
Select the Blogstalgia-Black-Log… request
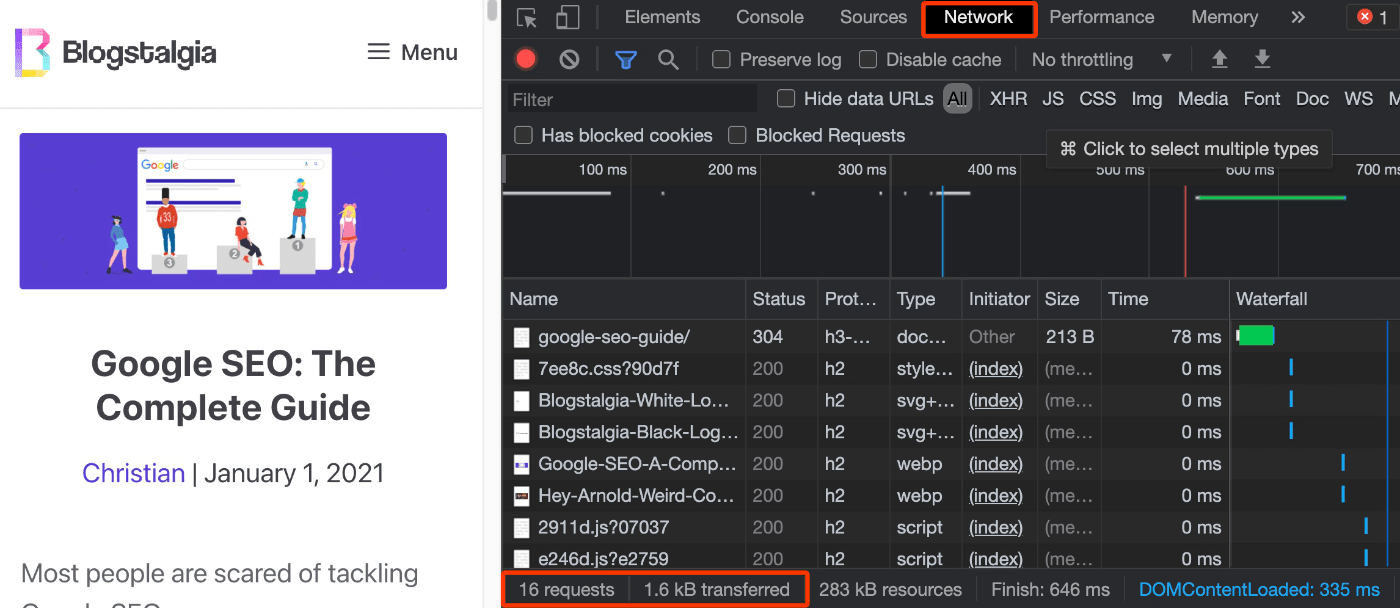(950, 432)
